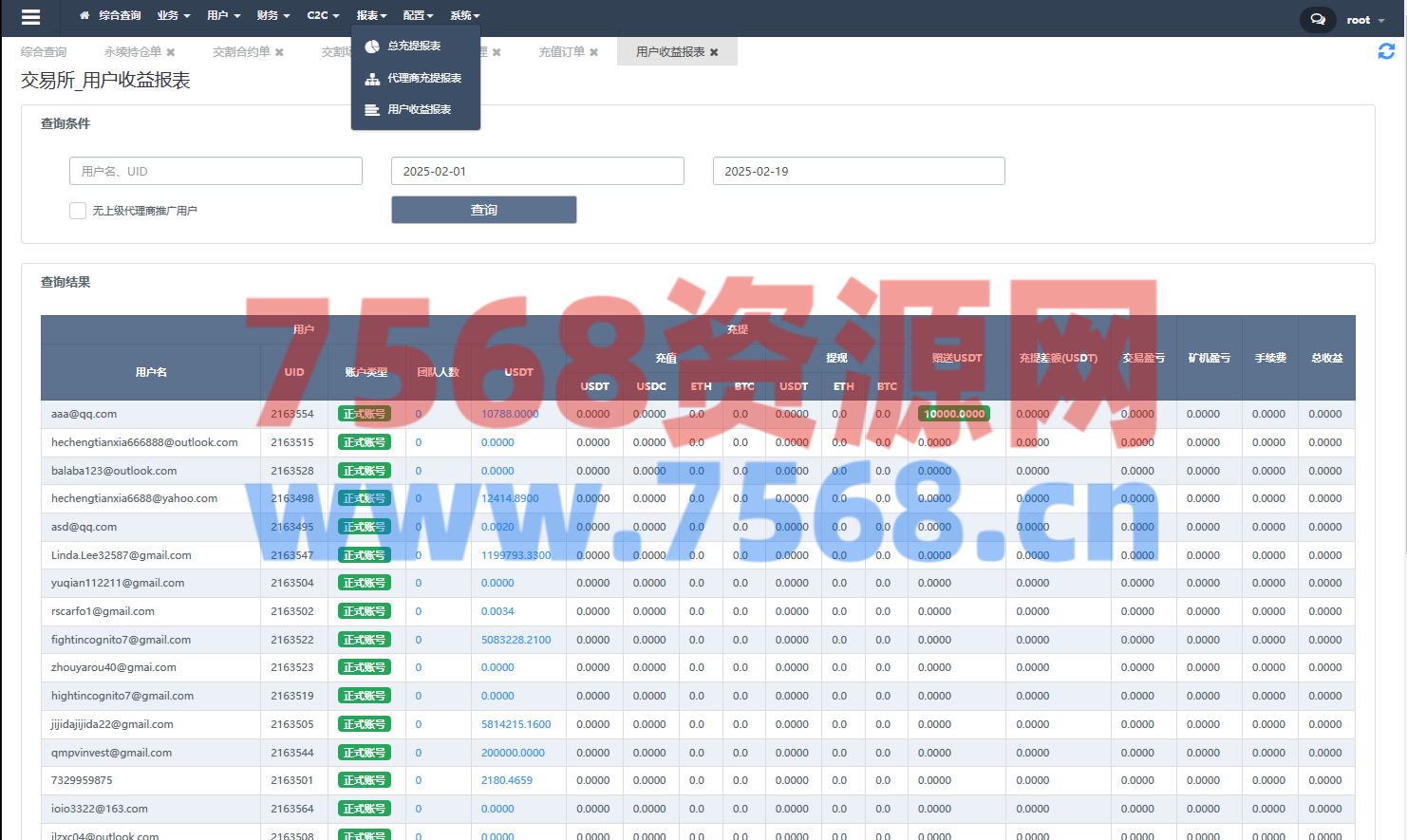Select 用户收益报表 from the 报表 menu
Screen dimensions: 1407x840
point(419,110)
